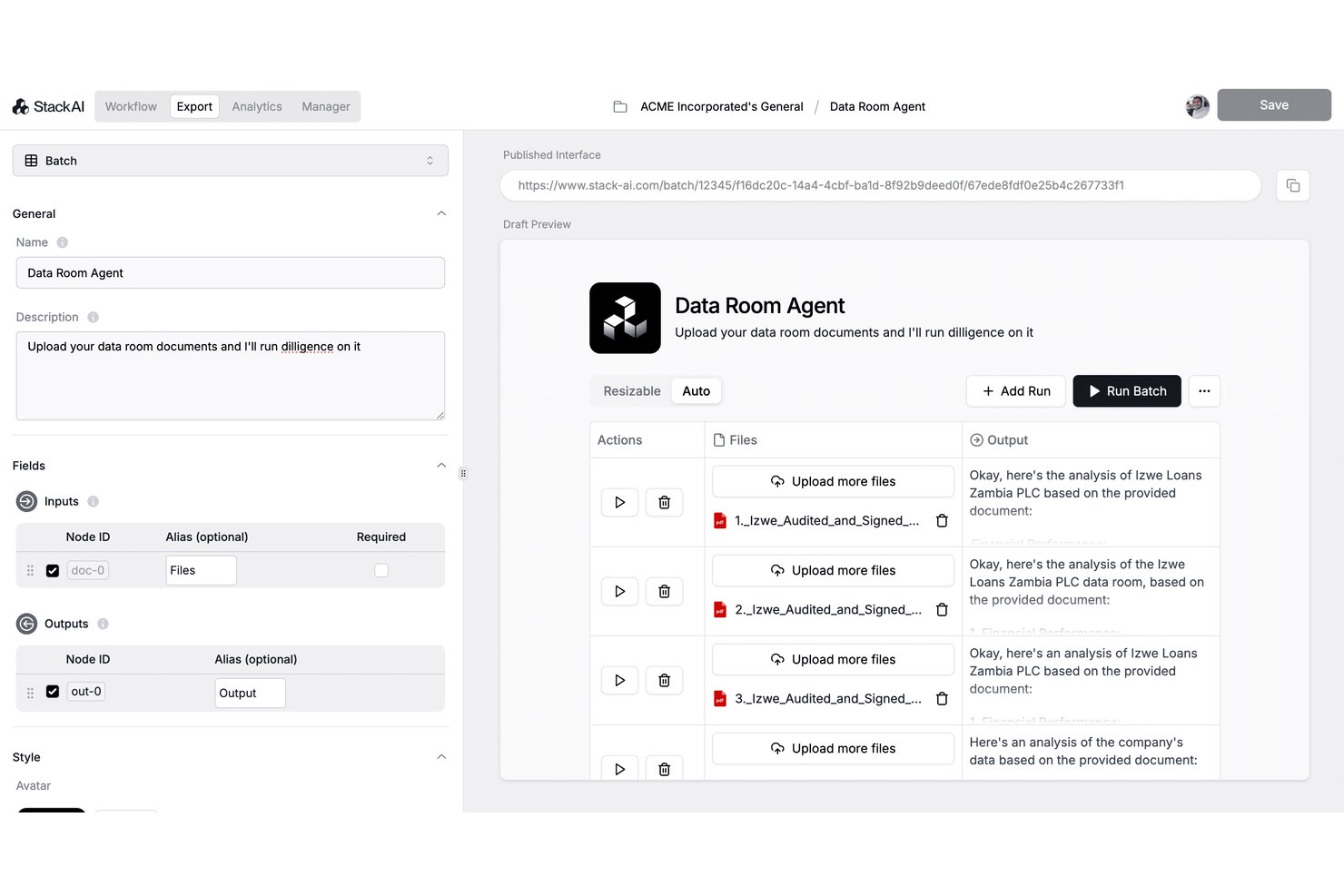Enable the Required checkbox for doc-0
The image size is (1344, 896).
(381, 570)
